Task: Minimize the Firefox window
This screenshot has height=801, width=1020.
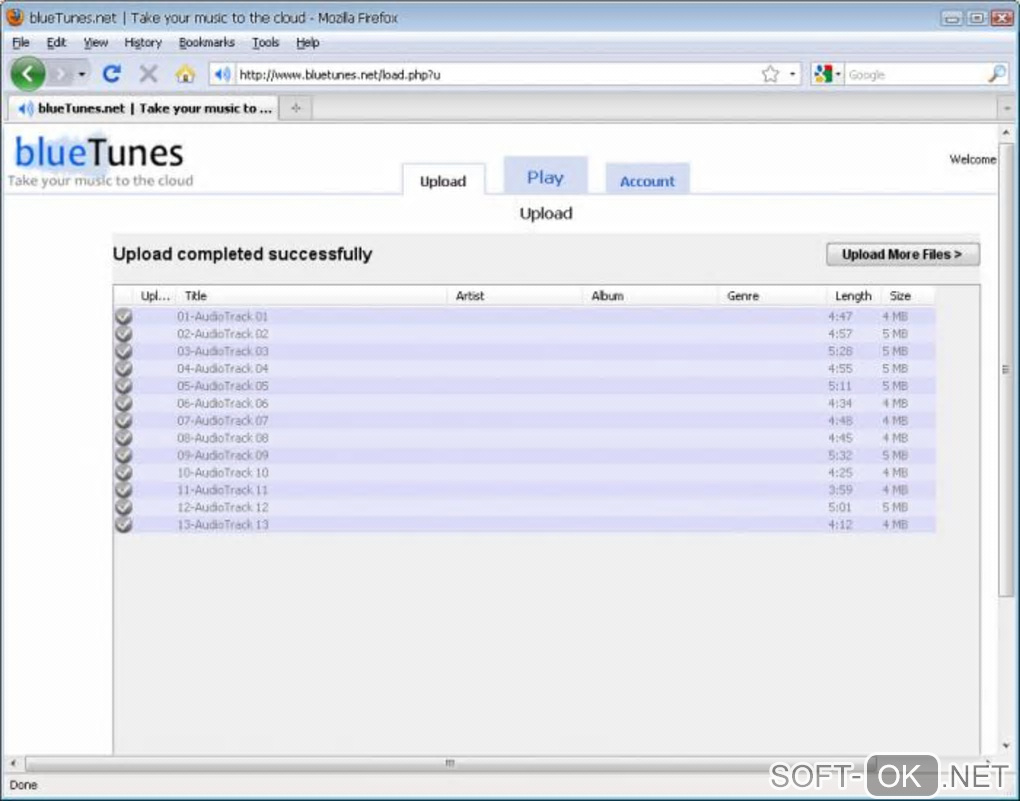Action: [952, 18]
